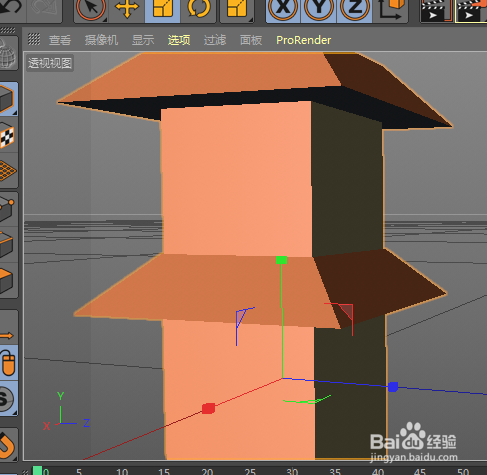Render to Picture Viewer clapperboard

[471, 10]
